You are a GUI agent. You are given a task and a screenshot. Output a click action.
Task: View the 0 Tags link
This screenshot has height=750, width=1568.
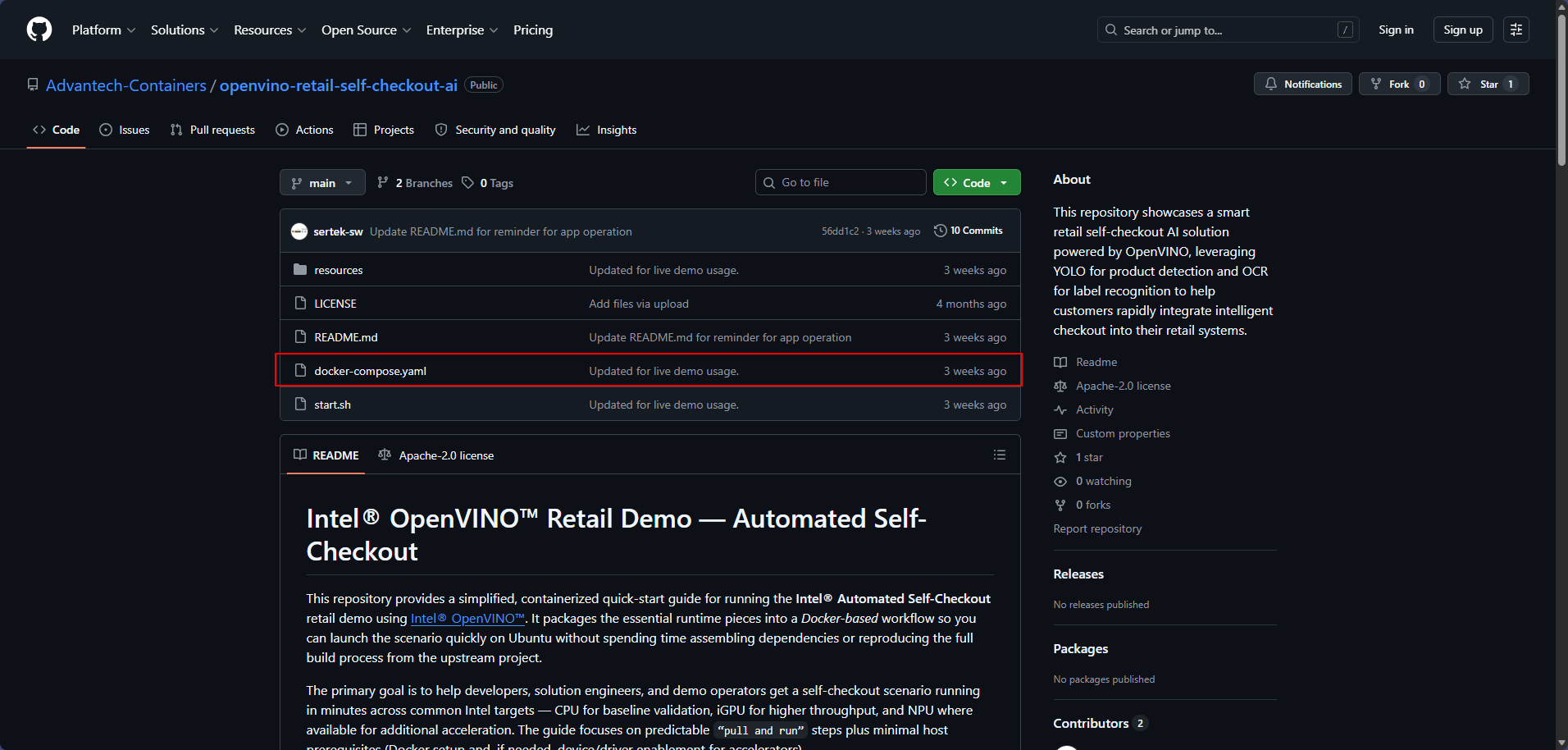pos(487,182)
